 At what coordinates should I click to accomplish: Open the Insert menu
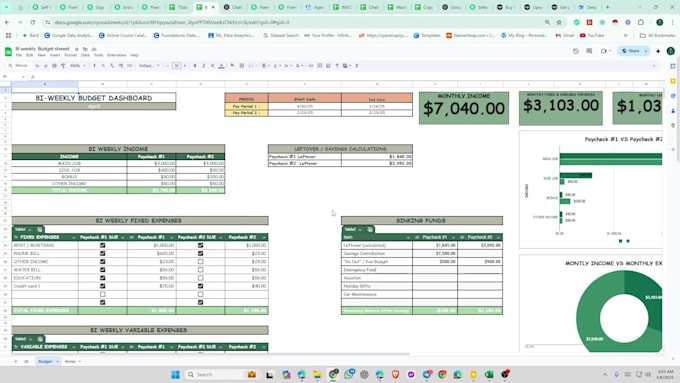tap(55, 56)
